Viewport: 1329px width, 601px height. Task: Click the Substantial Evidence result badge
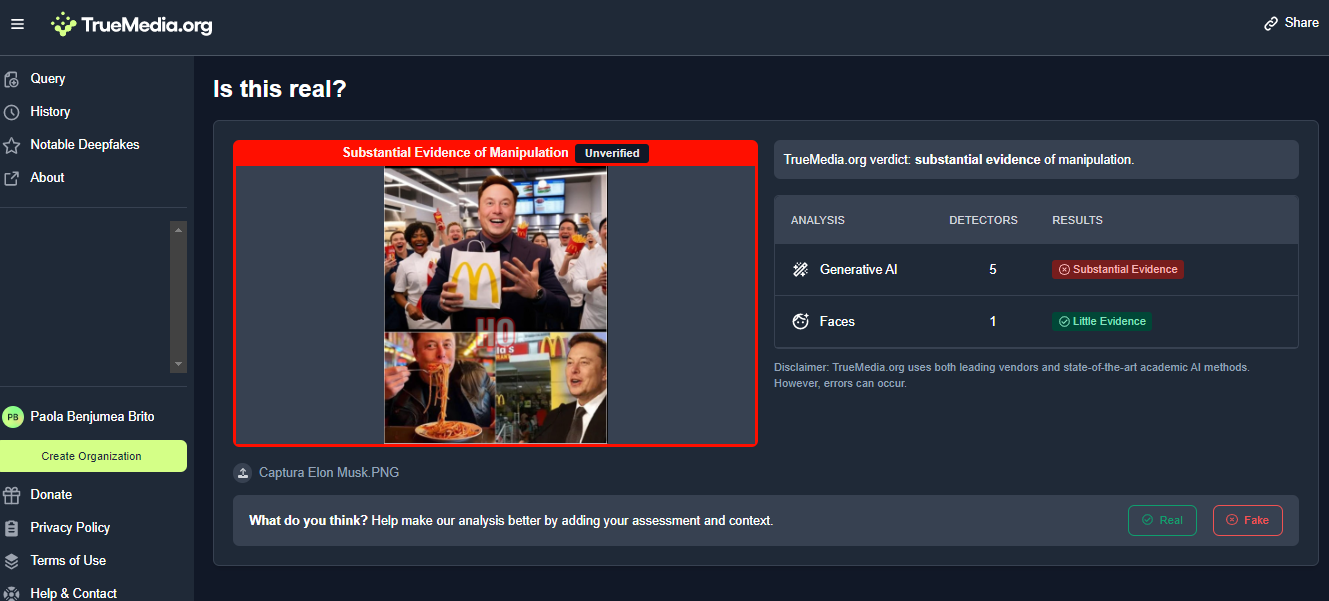click(x=1117, y=269)
